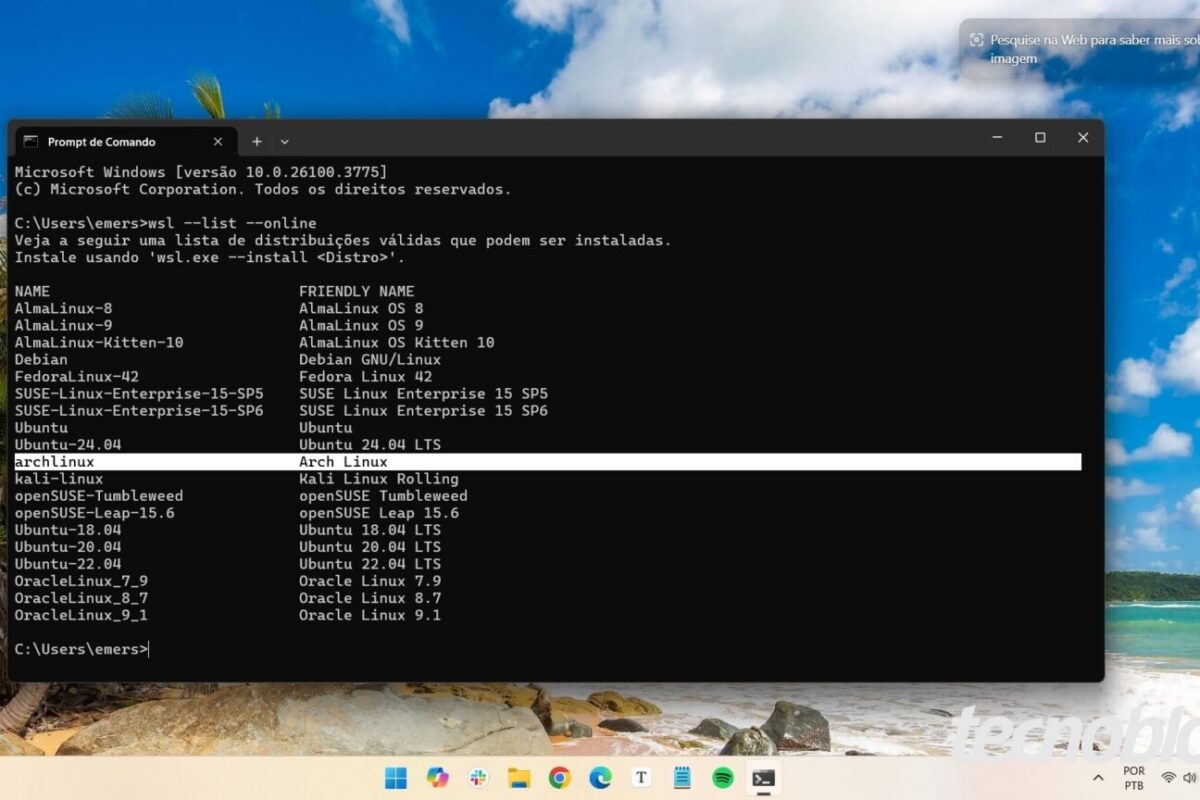Open Wi-Fi network settings in tray
1200x800 pixels.
pyautogui.click(x=1168, y=778)
